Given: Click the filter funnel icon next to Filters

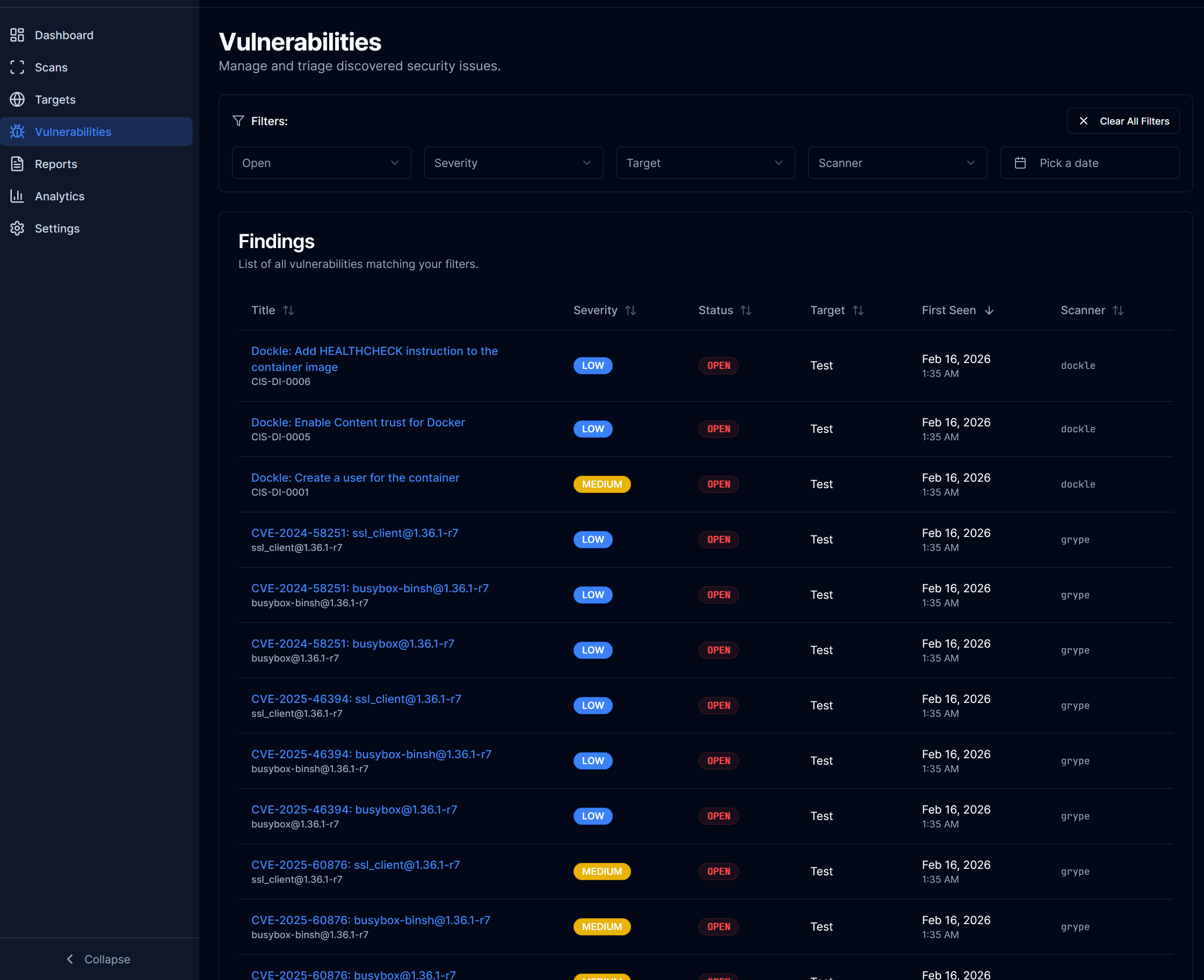Looking at the screenshot, I should tap(238, 121).
